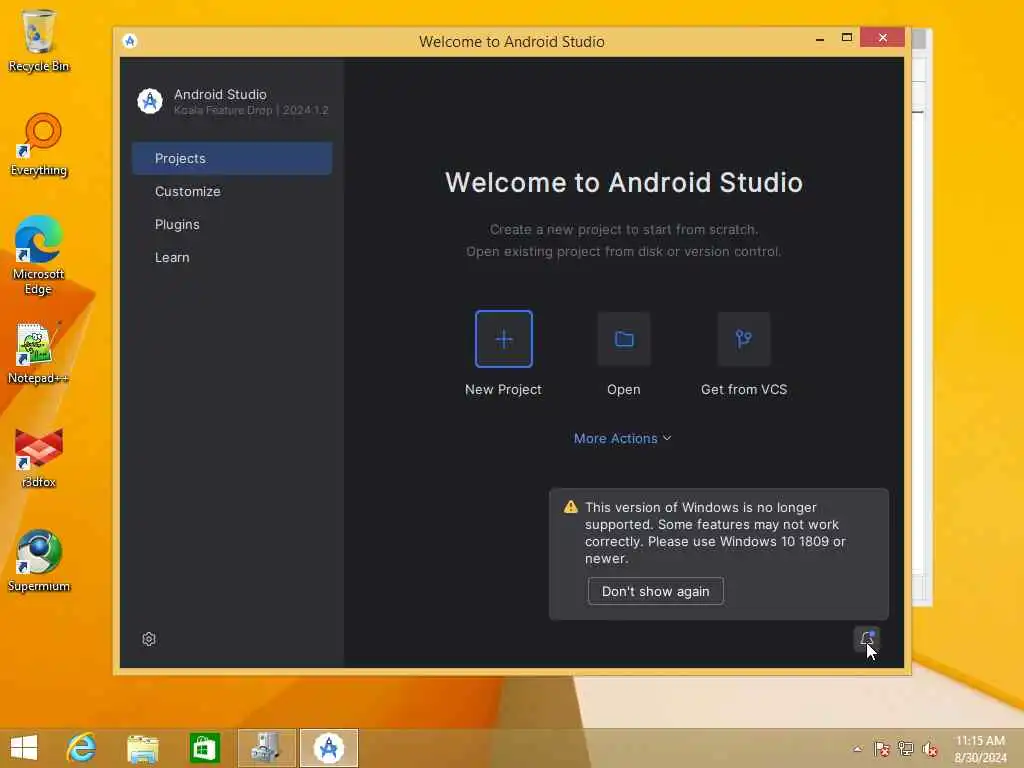Open the Action Center flag tray icon
The width and height of the screenshot is (1024, 768).
pyautogui.click(x=882, y=748)
